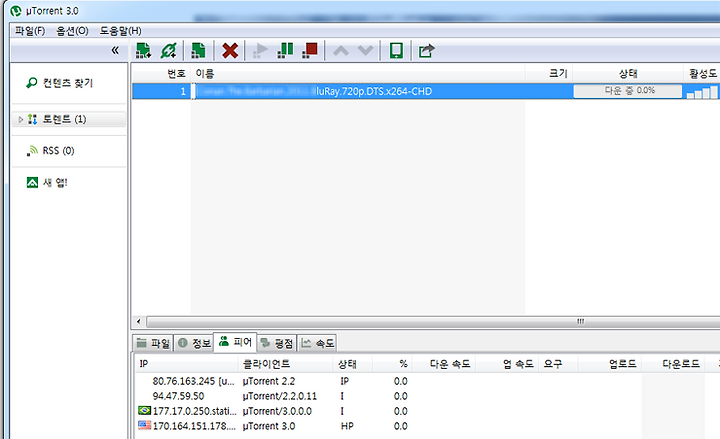Click the IP status cell of first peer

click(x=344, y=381)
